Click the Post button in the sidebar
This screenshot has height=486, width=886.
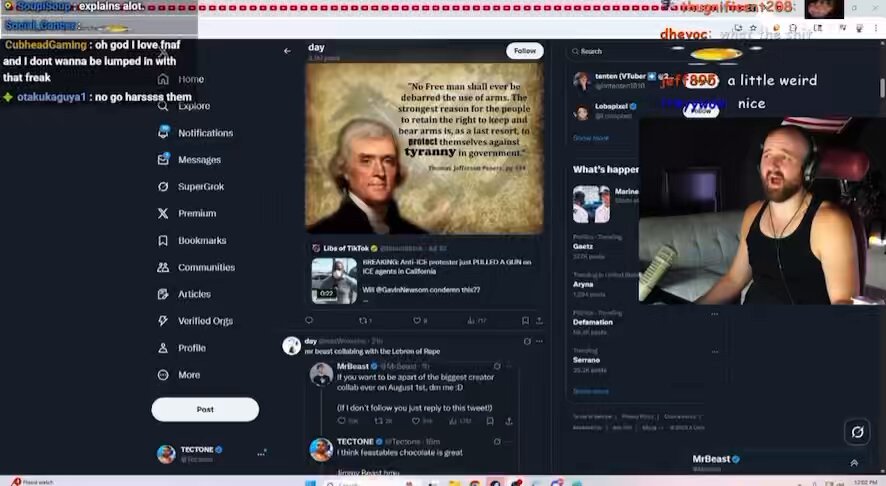pos(205,409)
